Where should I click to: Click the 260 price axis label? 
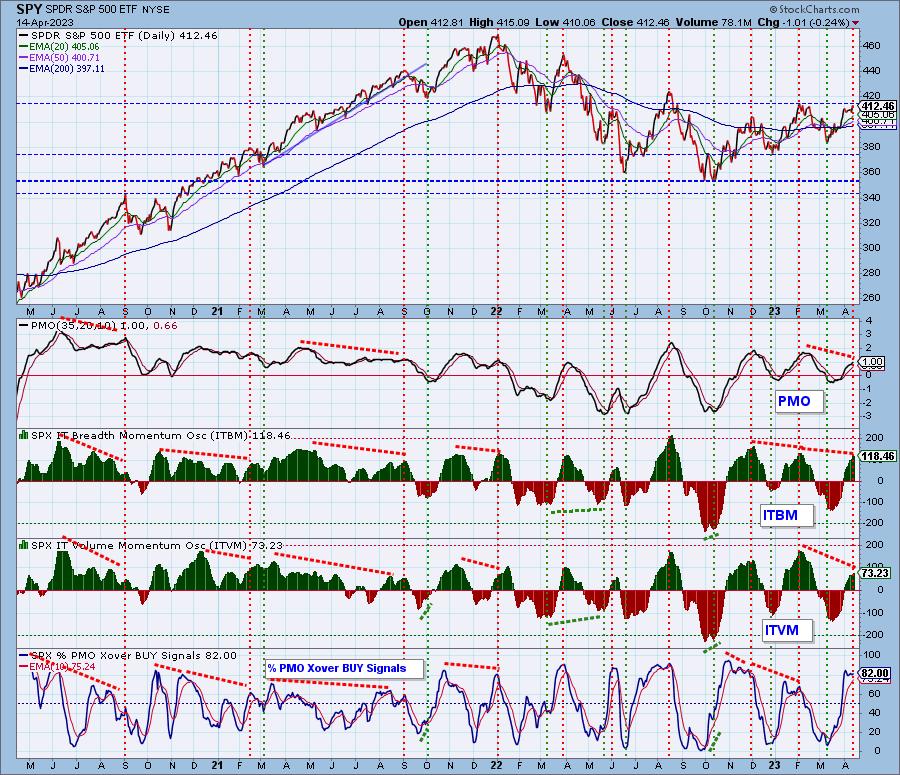click(871, 298)
